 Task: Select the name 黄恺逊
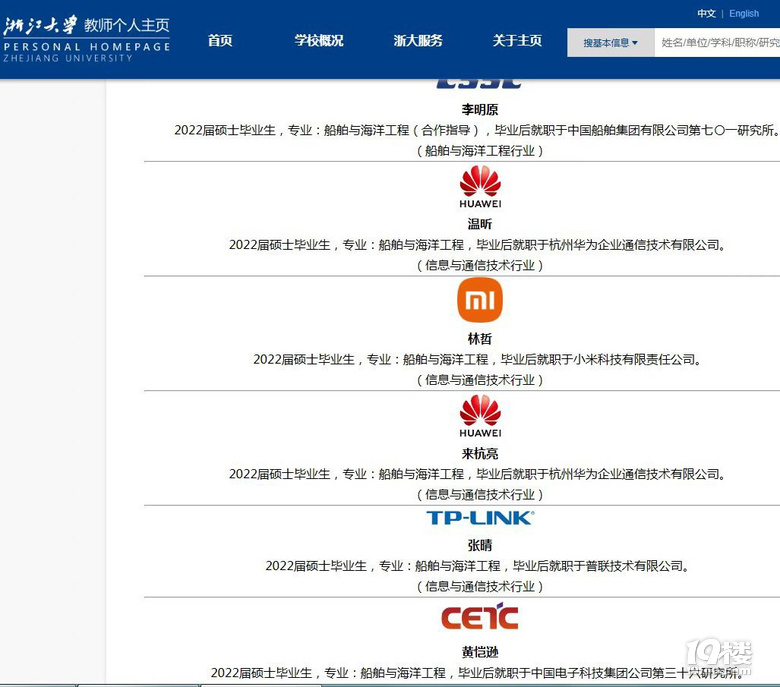(x=480, y=652)
